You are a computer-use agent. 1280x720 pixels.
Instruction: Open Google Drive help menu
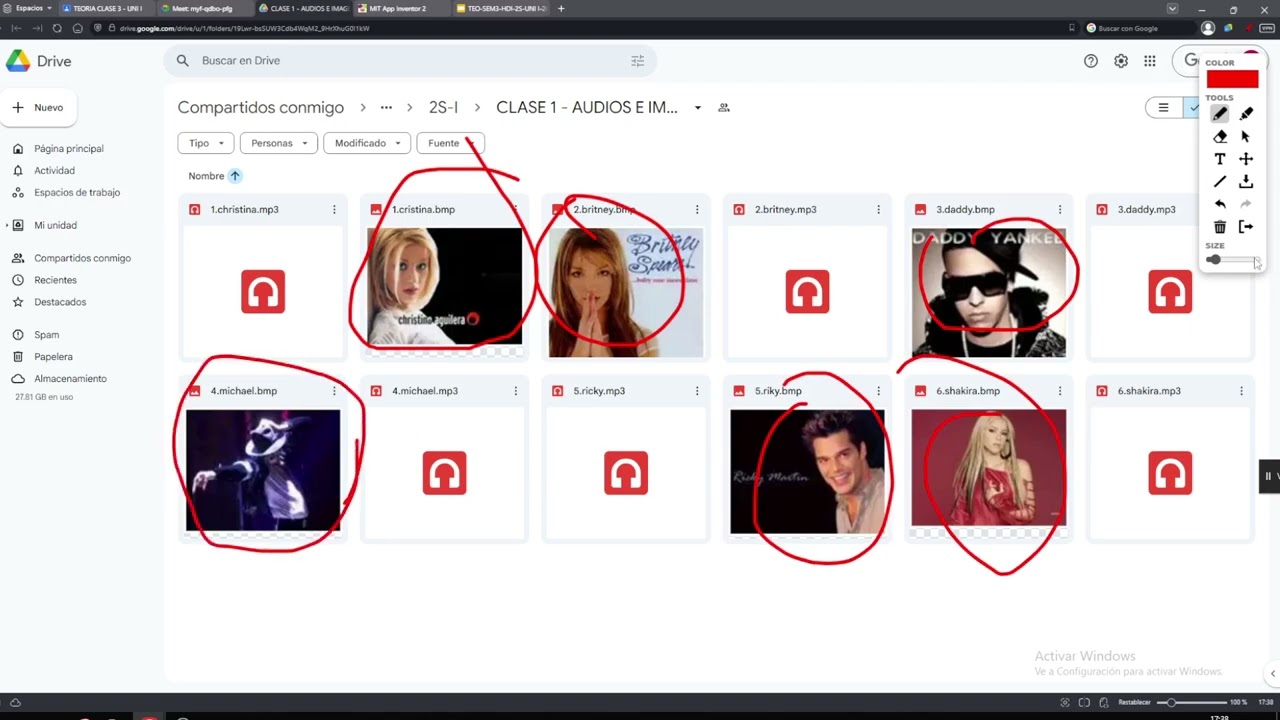pyautogui.click(x=1091, y=61)
